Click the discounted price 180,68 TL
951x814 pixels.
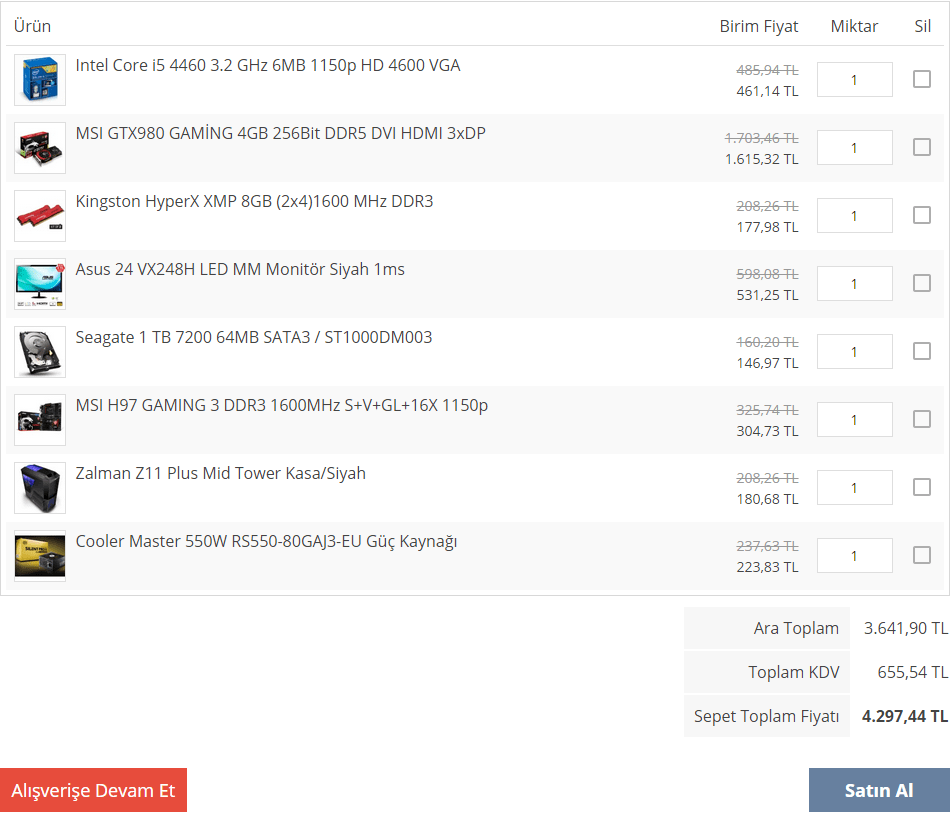(x=767, y=499)
